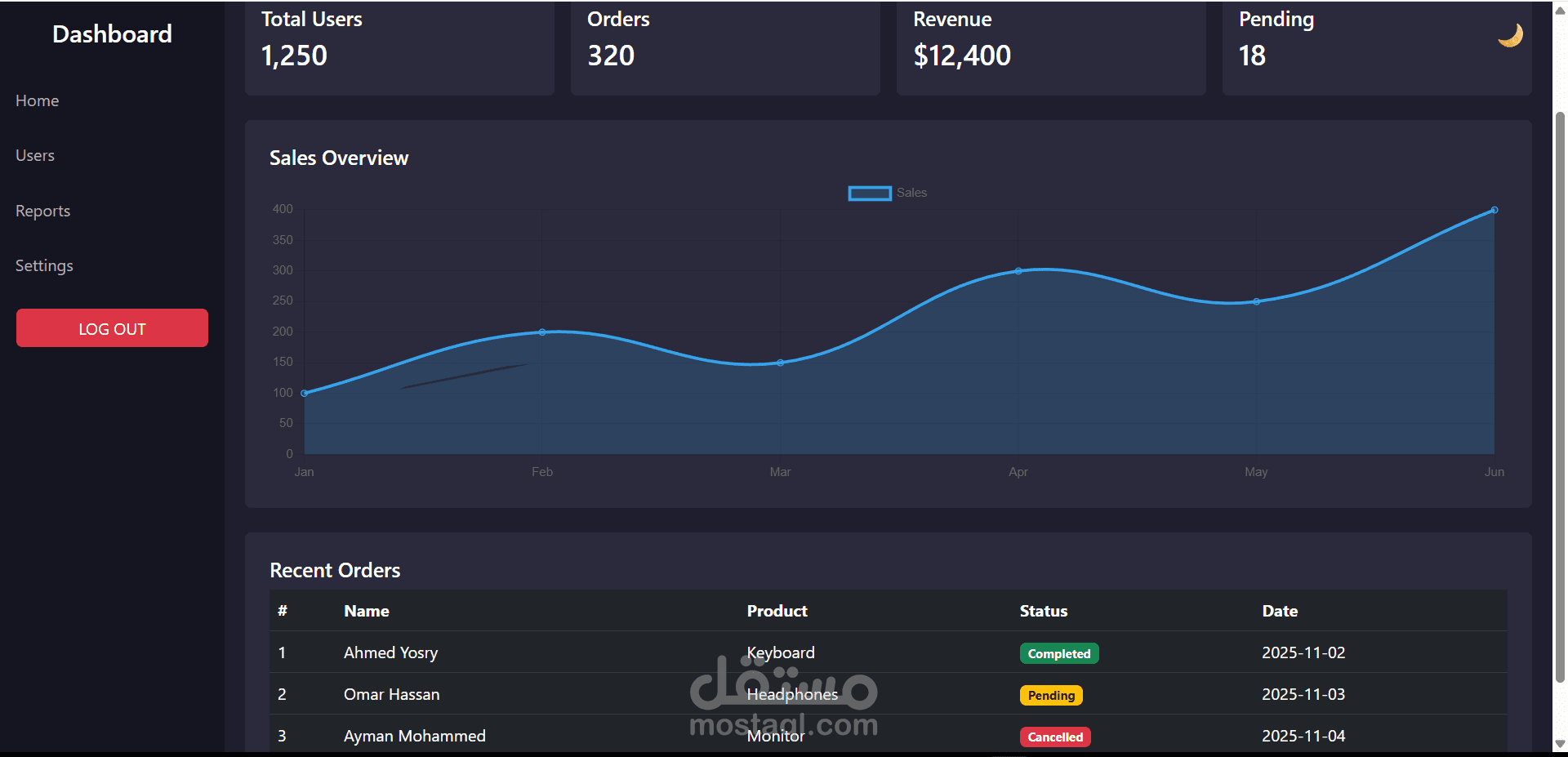Toggle dark mode with the moon icon
This screenshot has width=1568, height=757.
1510,35
